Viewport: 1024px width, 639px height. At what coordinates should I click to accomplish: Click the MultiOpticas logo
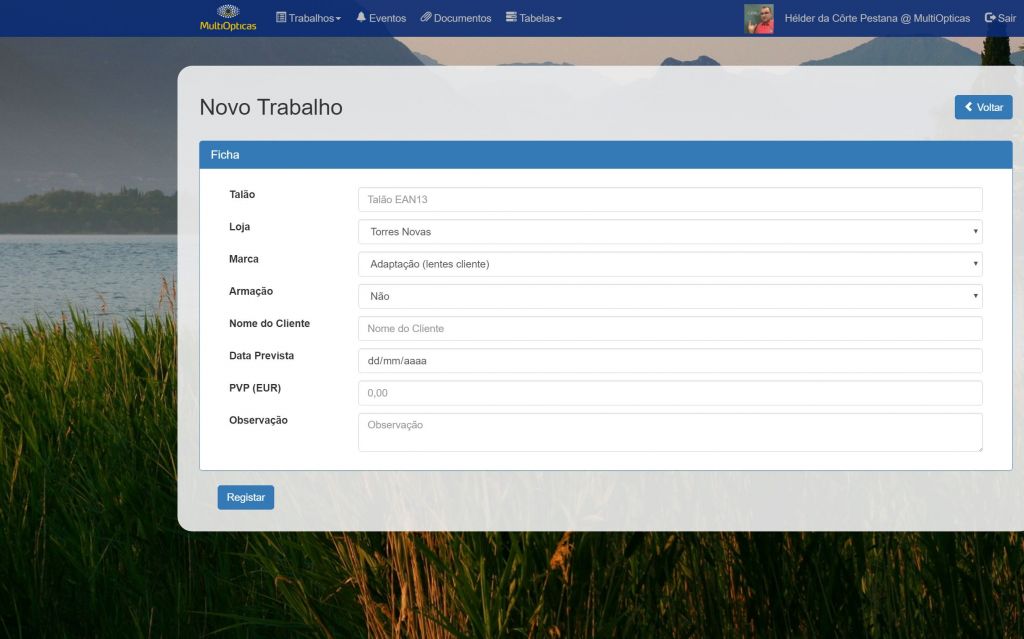point(228,17)
